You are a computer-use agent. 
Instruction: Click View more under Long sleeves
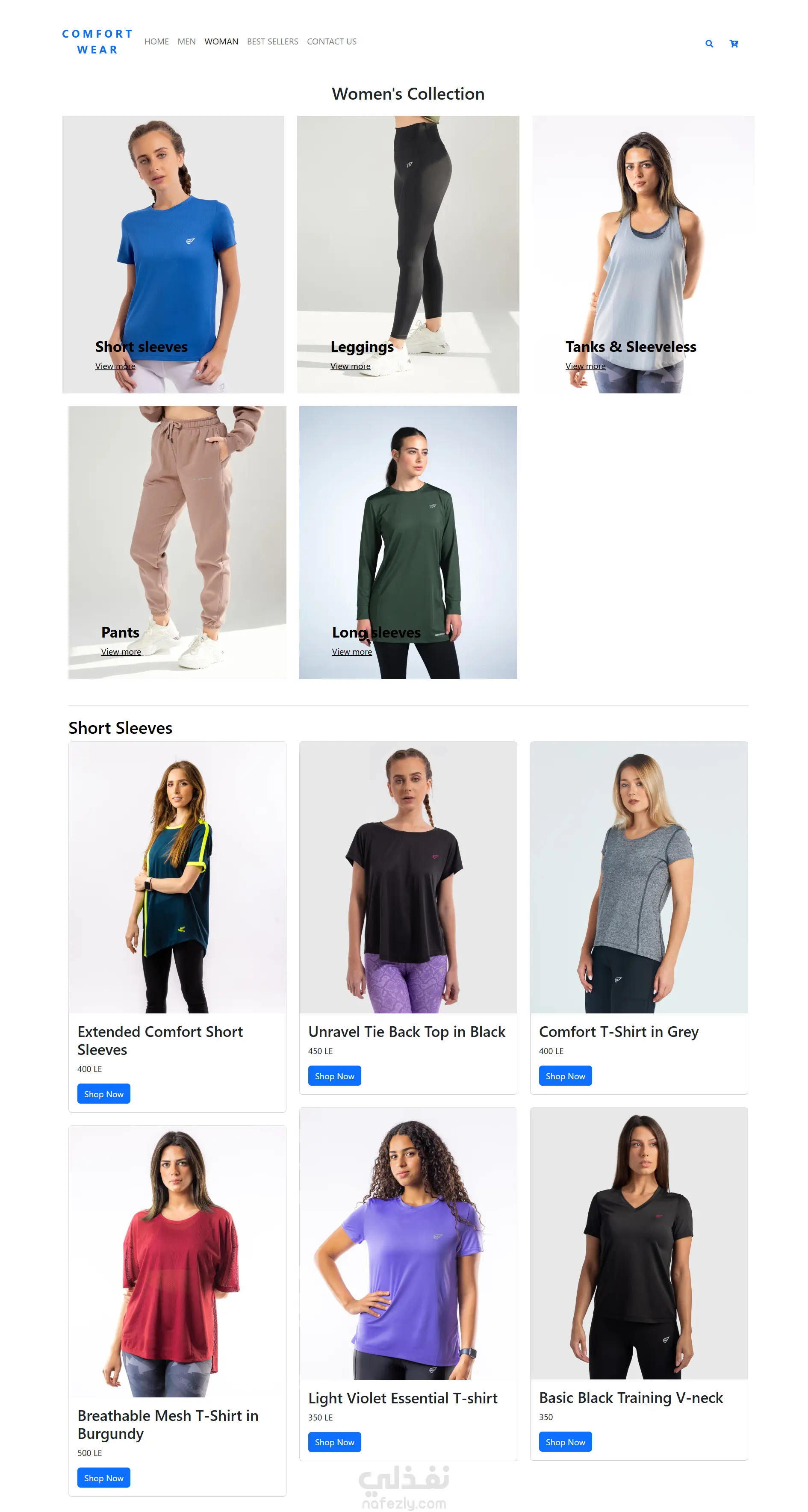(x=351, y=652)
